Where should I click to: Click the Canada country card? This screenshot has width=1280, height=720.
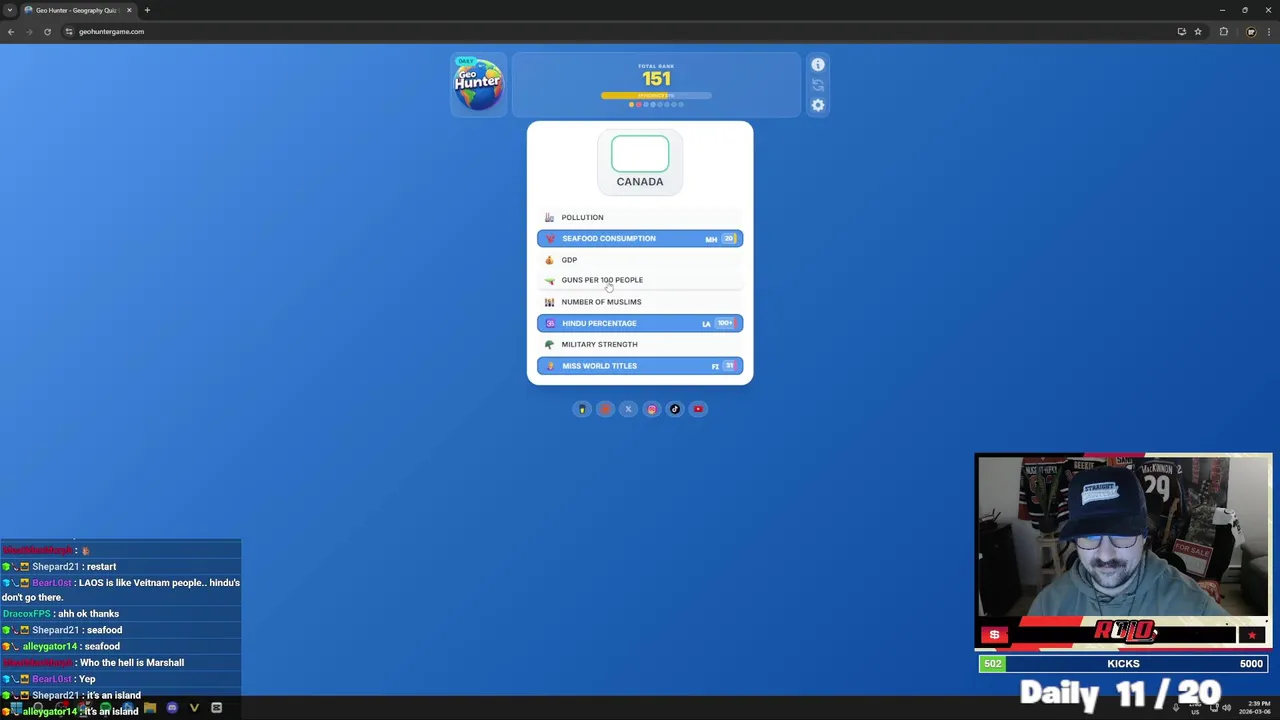click(x=640, y=162)
